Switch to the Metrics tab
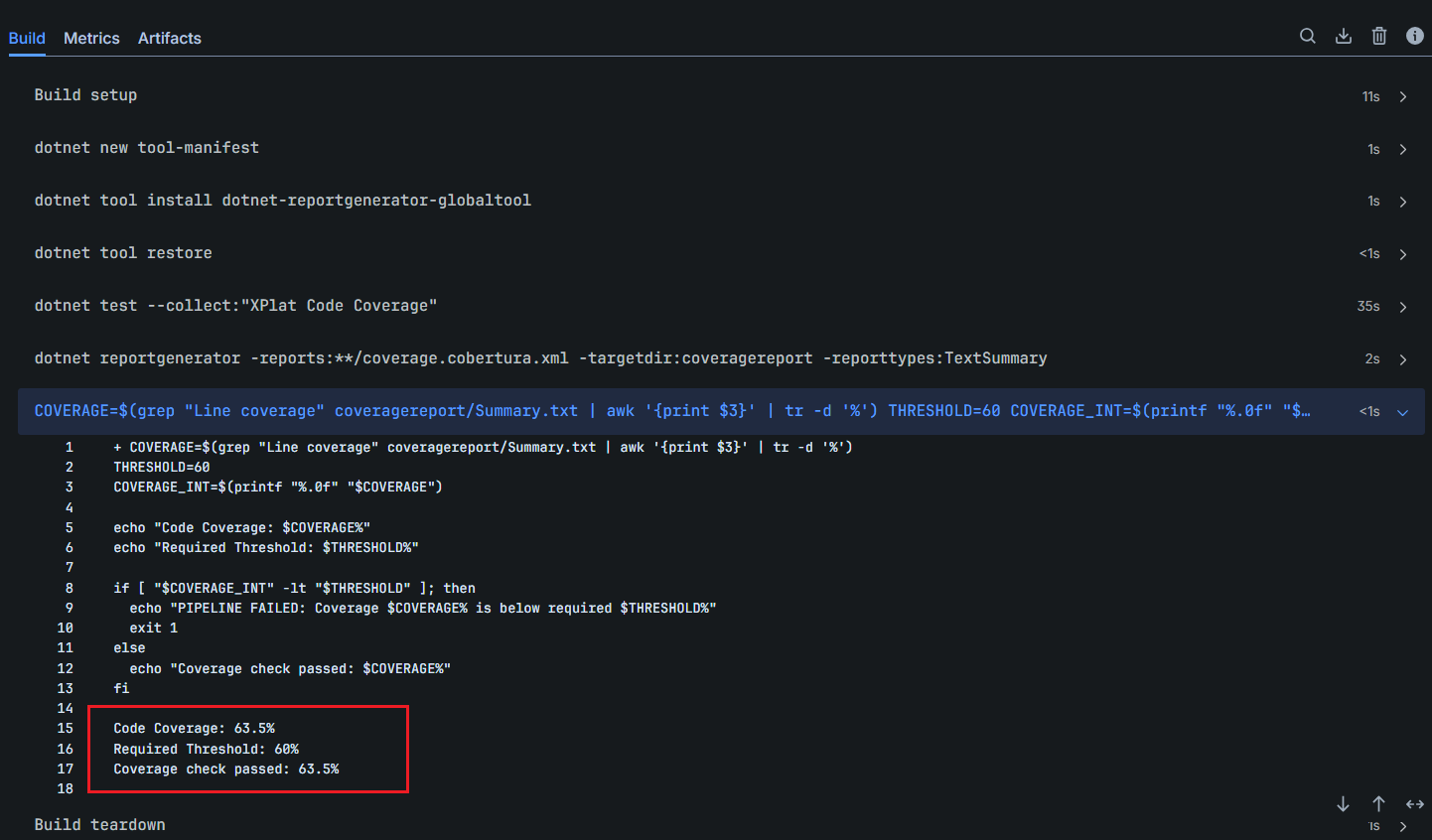1432x840 pixels. click(90, 38)
